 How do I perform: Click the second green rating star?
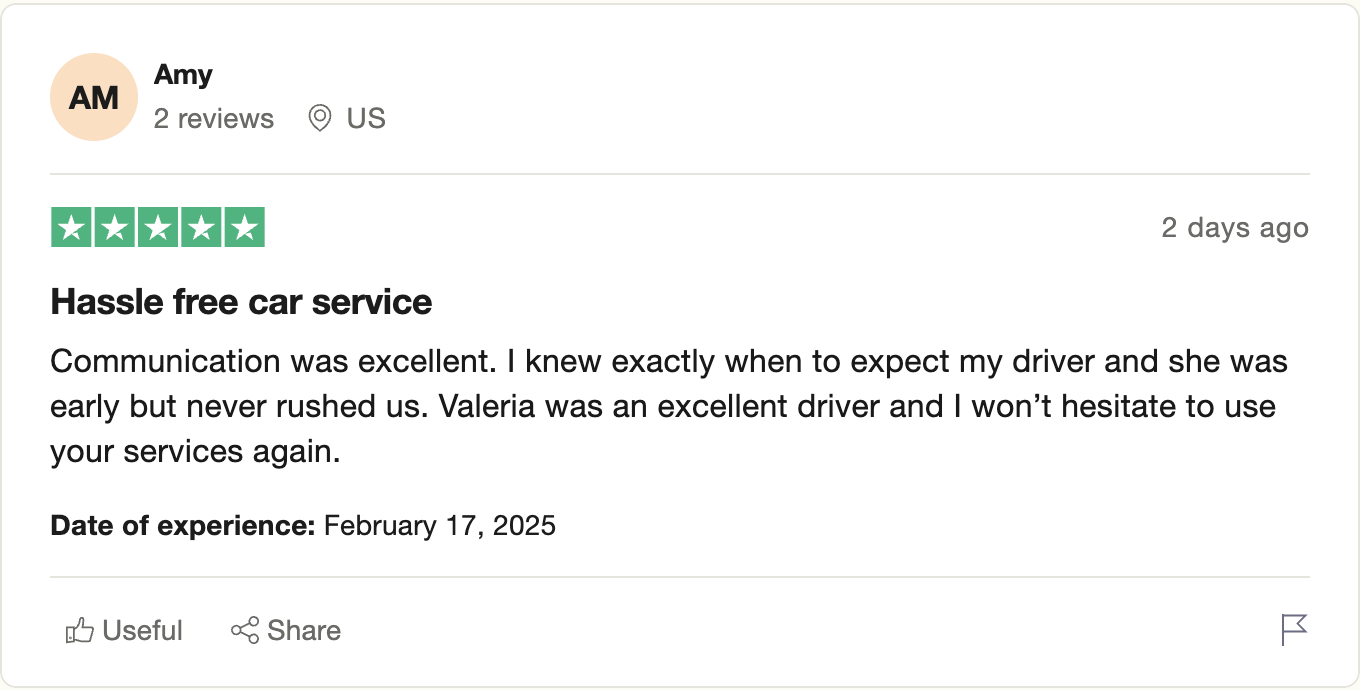point(115,227)
